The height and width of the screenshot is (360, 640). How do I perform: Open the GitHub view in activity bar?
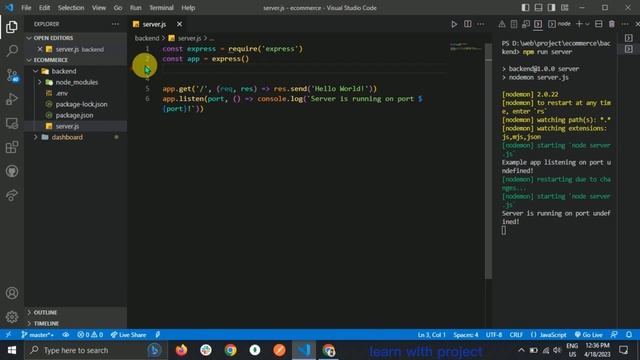[x=12, y=171]
